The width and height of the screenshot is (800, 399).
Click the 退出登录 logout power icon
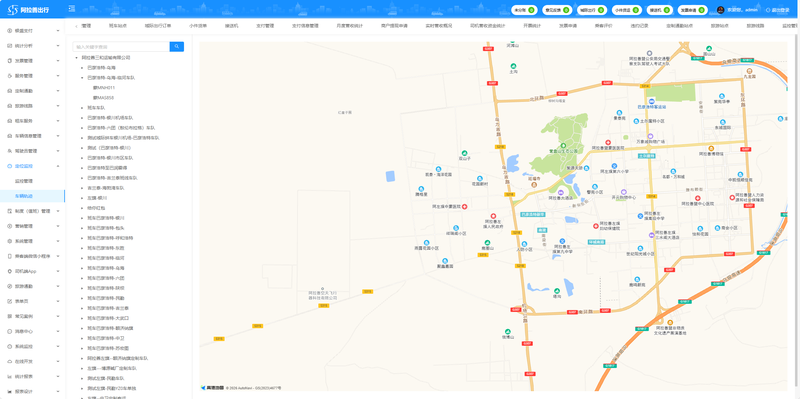(x=768, y=10)
